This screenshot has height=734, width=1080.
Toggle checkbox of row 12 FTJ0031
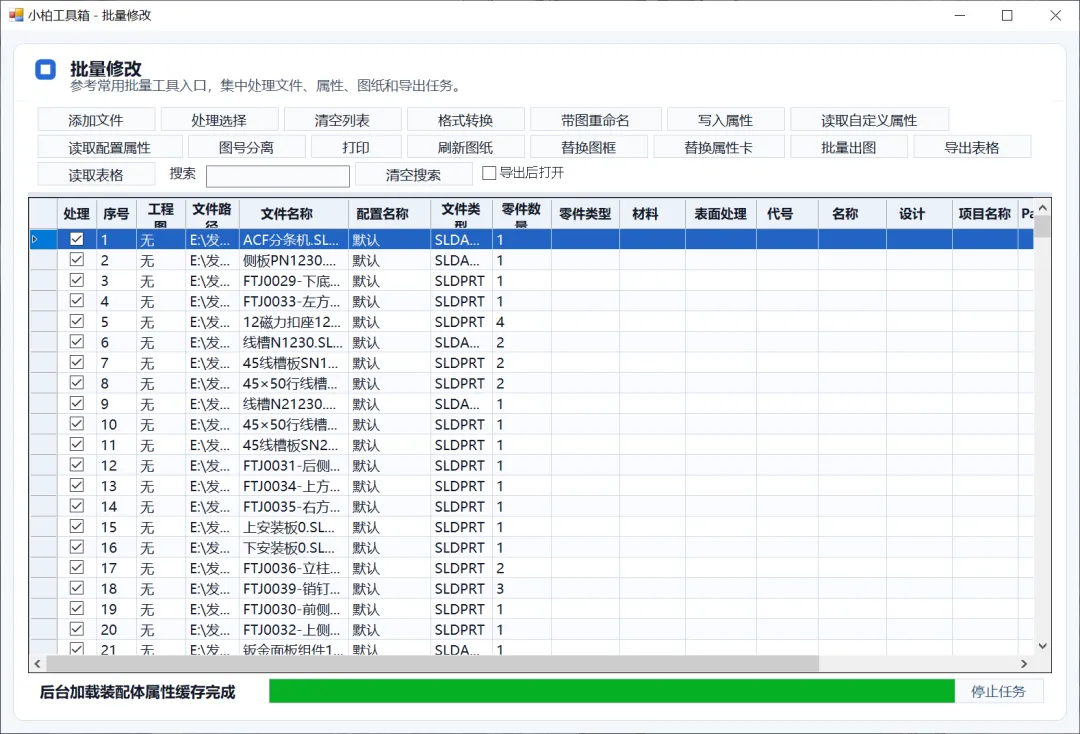click(x=76, y=465)
